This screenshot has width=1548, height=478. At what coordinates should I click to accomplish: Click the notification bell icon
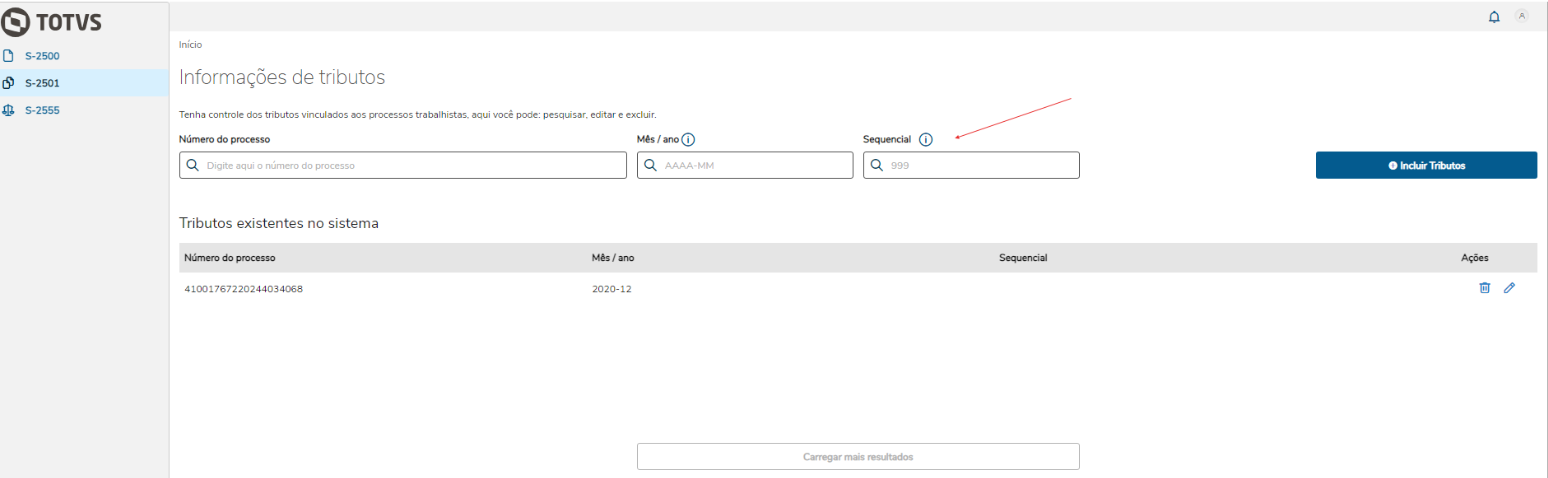[x=1494, y=17]
